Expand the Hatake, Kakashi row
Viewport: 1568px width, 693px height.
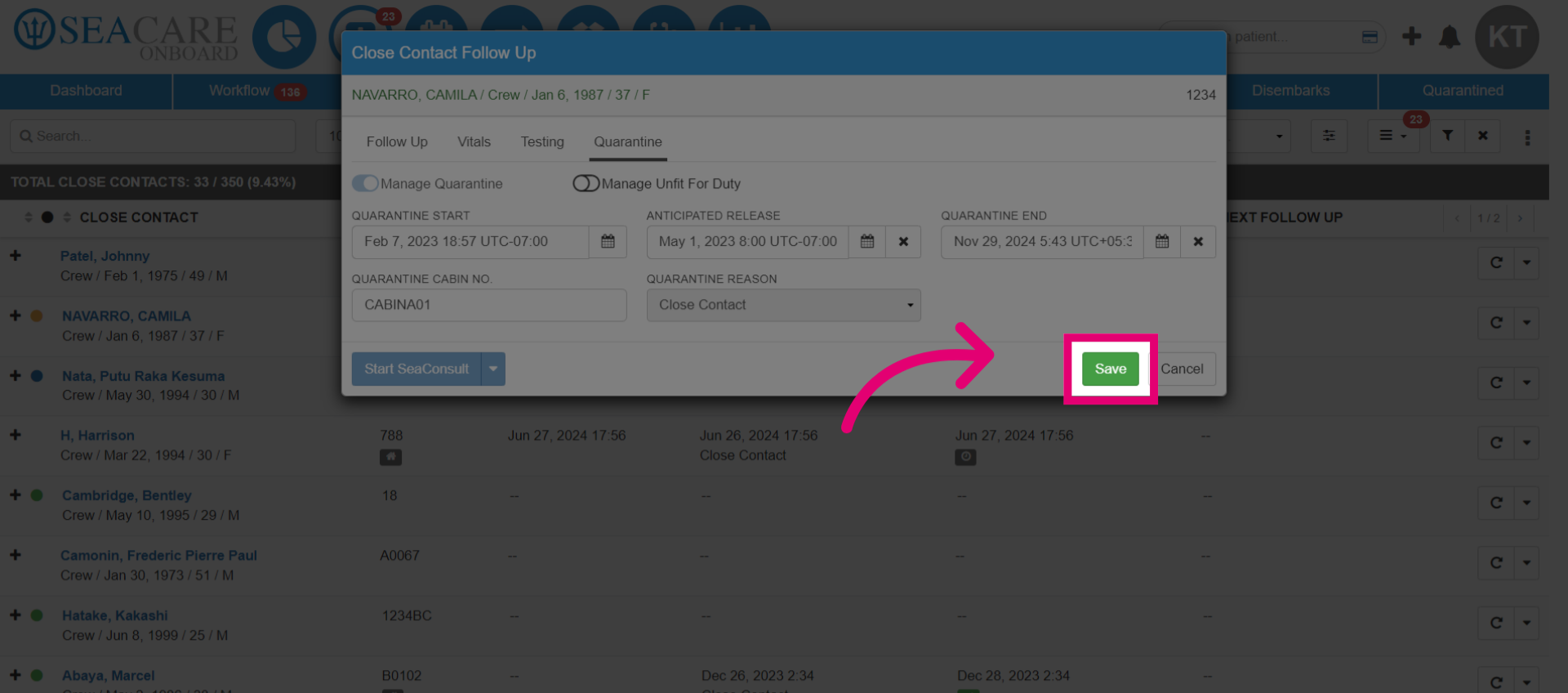[16, 615]
